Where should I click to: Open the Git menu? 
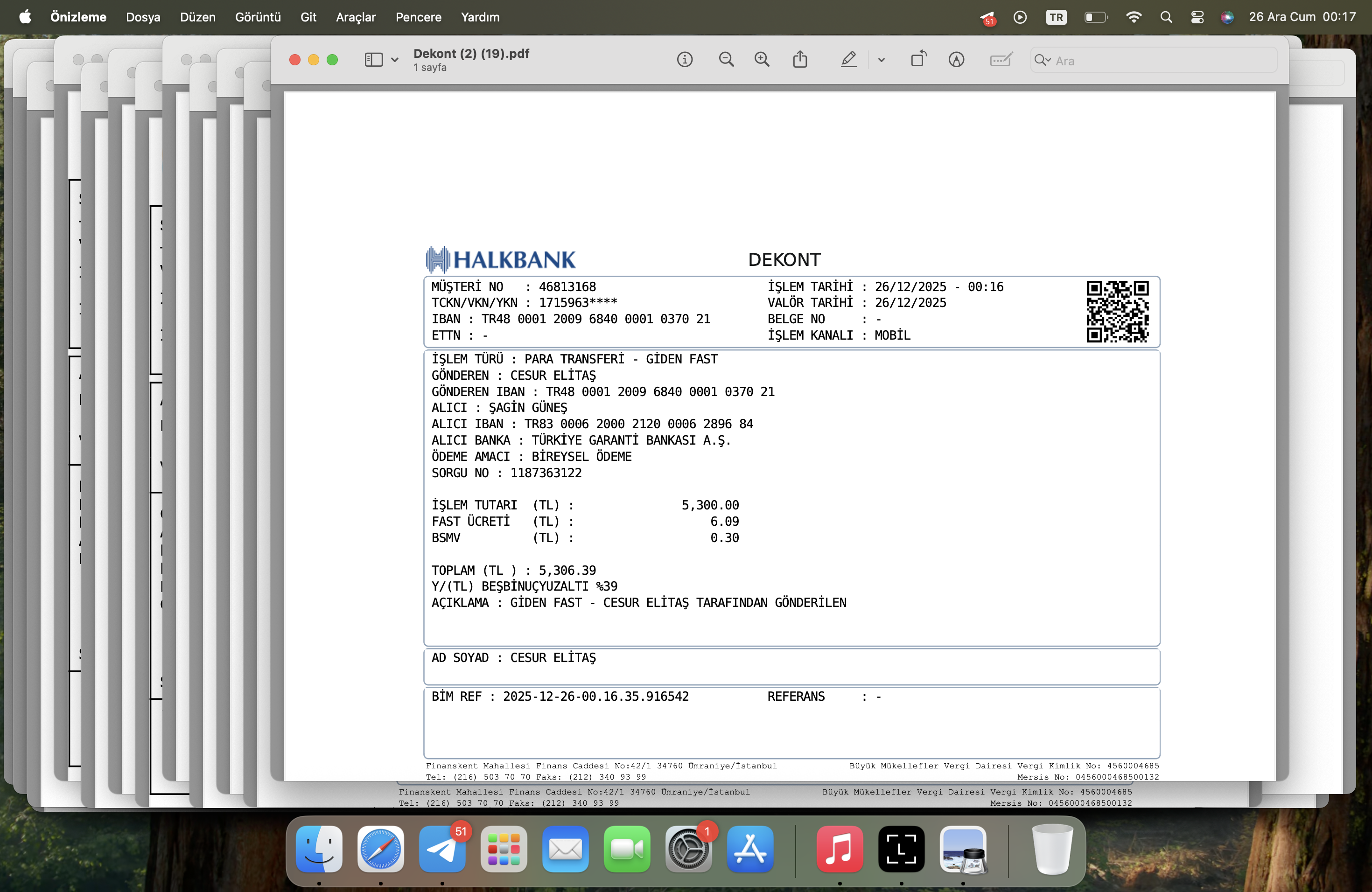click(x=308, y=17)
